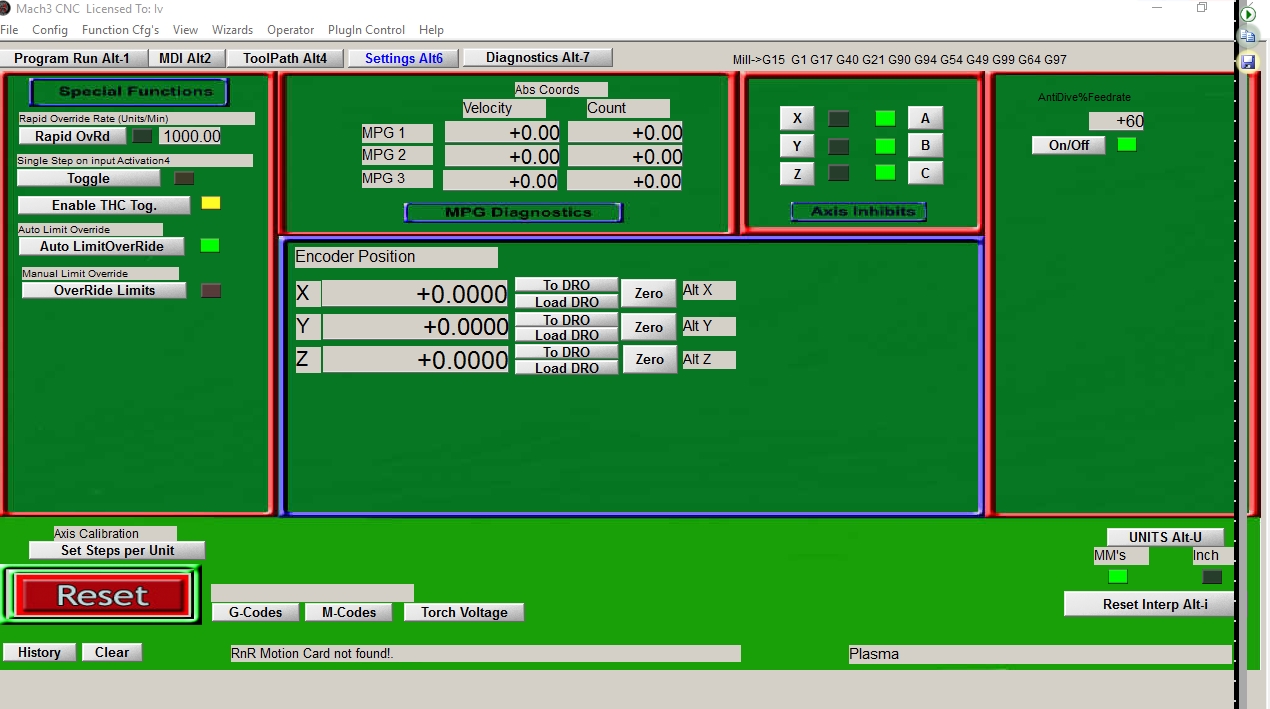This screenshot has height=709, width=1270.
Task: Click the AntiDive On/Off button
Action: pos(1069,145)
